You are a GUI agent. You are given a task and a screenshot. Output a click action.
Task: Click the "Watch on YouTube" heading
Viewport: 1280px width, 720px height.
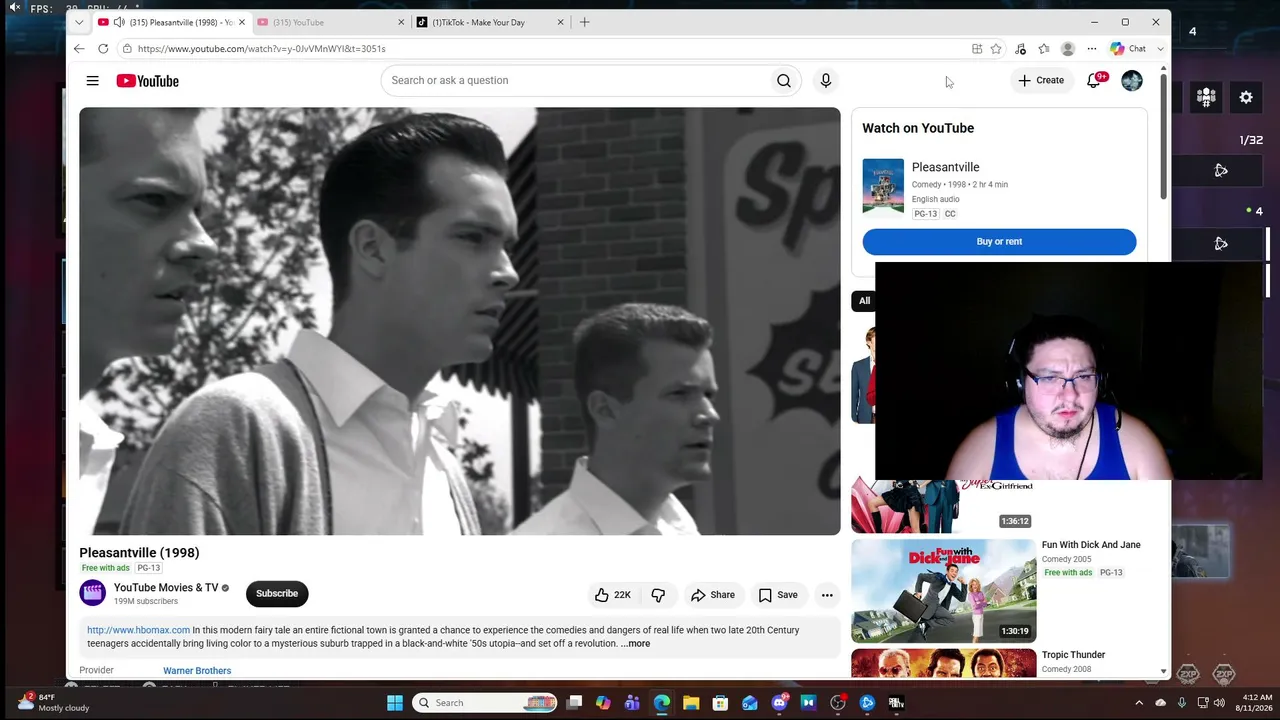pos(918,128)
